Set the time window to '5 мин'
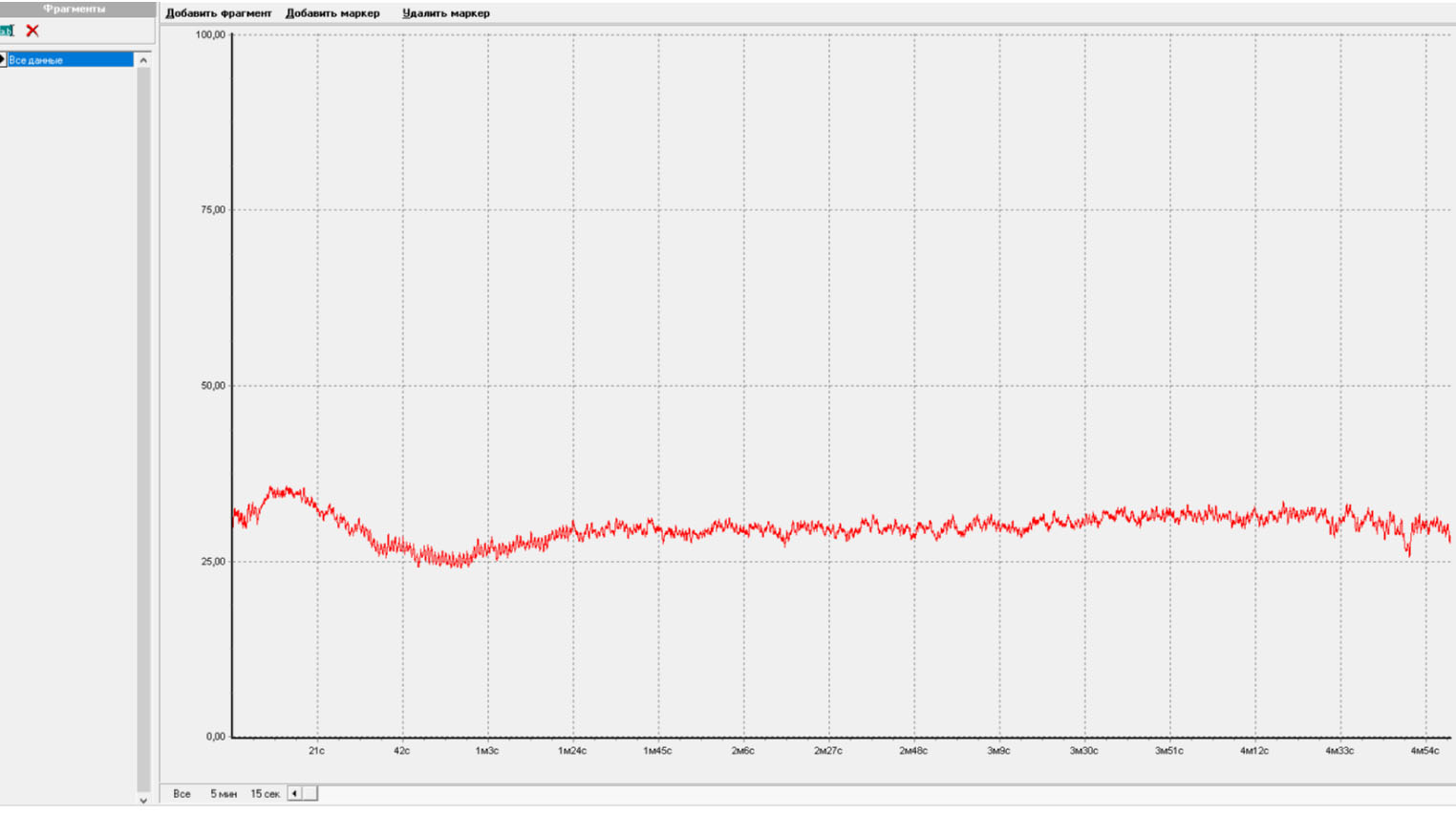Viewport: 1456px width, 815px height. coord(224,794)
